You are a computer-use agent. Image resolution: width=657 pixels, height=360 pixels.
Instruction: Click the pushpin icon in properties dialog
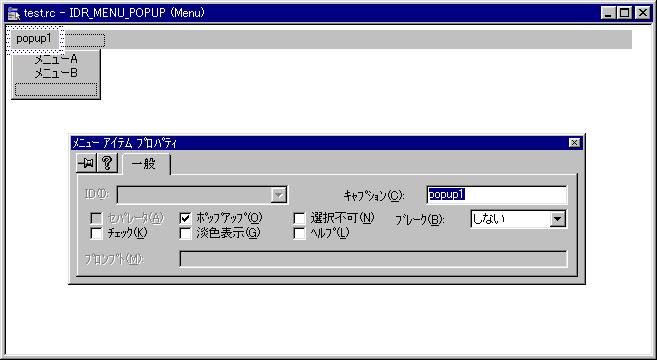(x=87, y=163)
